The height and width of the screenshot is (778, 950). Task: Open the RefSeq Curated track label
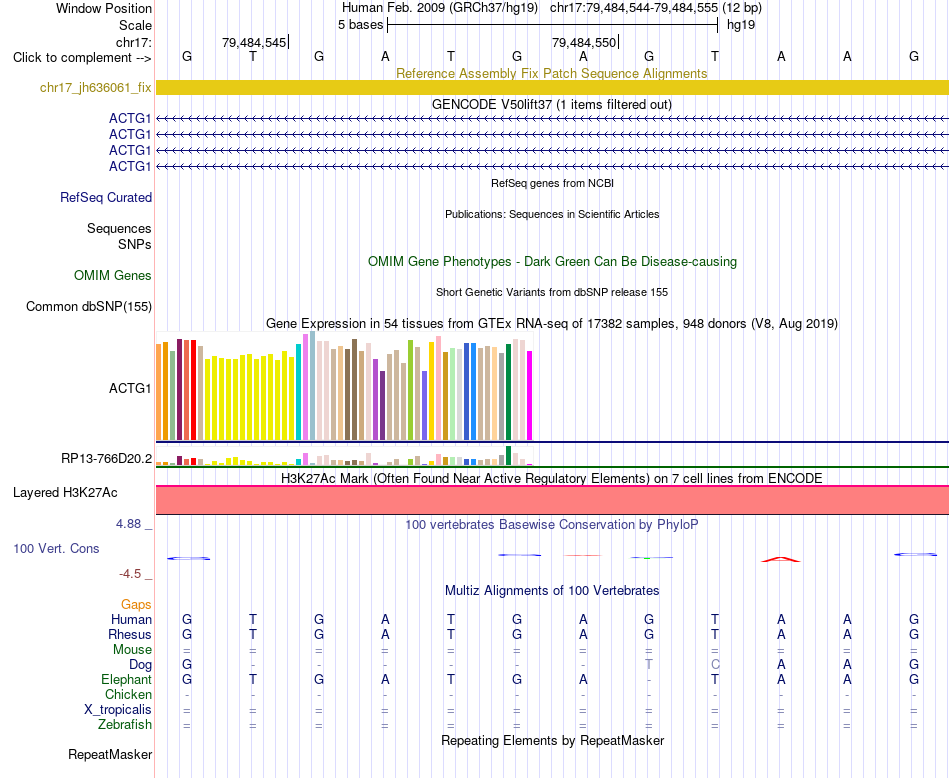[106, 197]
